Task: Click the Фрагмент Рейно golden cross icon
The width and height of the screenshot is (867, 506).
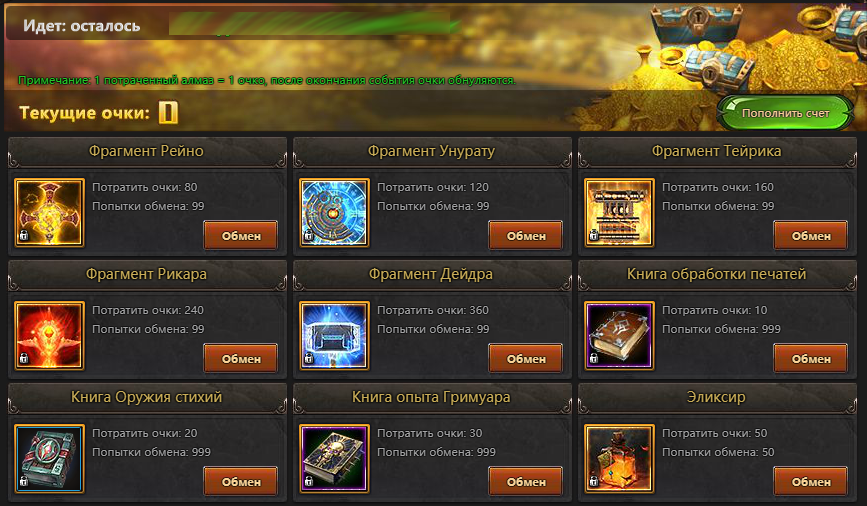Action: pos(49,212)
